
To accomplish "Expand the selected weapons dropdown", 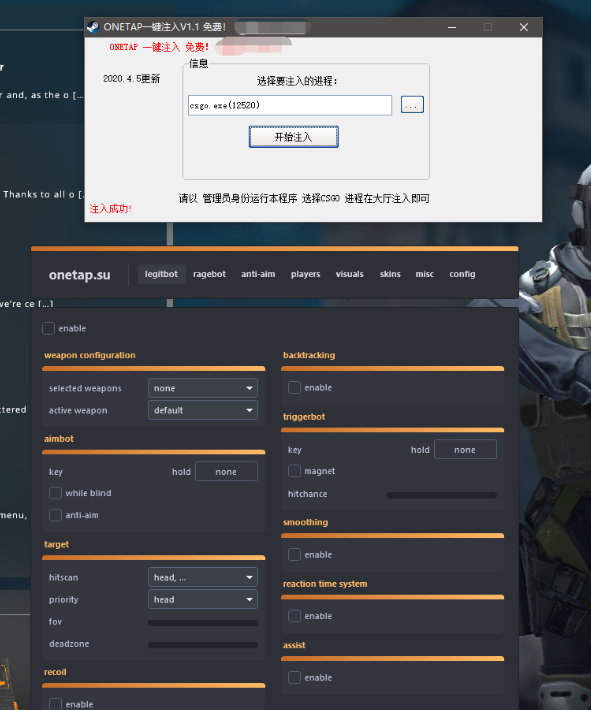I will (x=203, y=388).
